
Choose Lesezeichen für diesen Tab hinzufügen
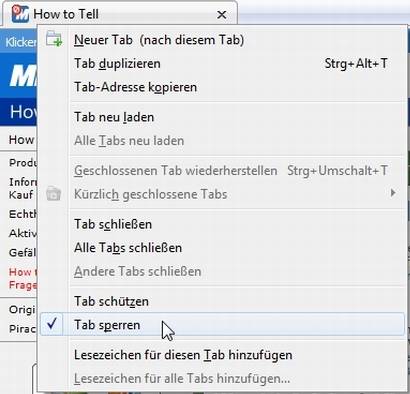pos(222,355)
